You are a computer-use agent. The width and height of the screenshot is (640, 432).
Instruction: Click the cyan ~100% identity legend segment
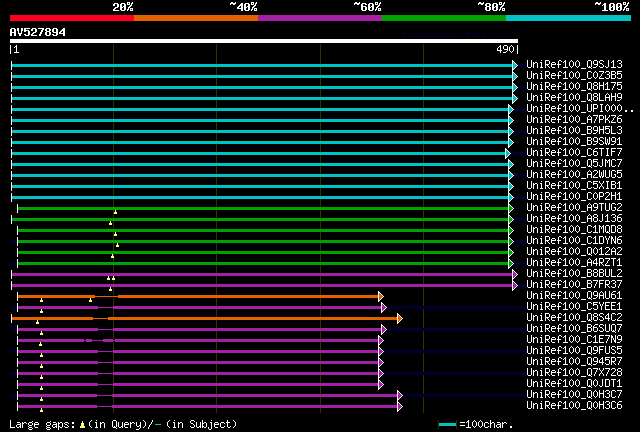coord(569,18)
